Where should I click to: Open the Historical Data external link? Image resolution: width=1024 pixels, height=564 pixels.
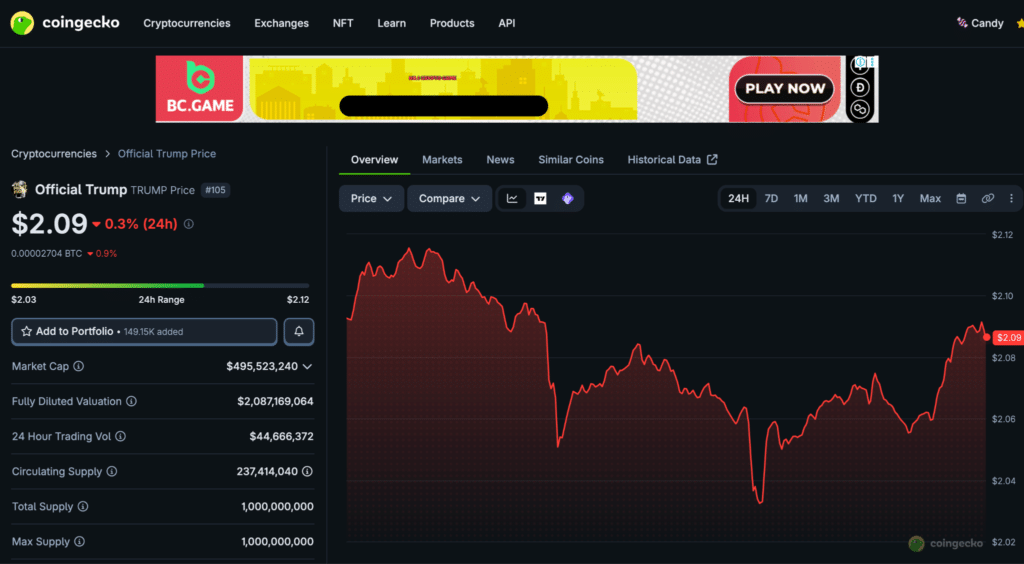click(x=673, y=160)
